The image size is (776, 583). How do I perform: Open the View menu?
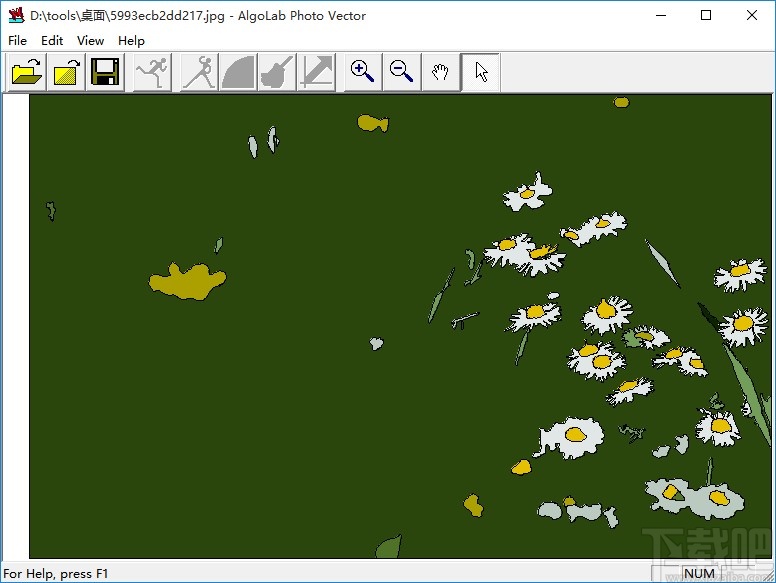[91, 41]
